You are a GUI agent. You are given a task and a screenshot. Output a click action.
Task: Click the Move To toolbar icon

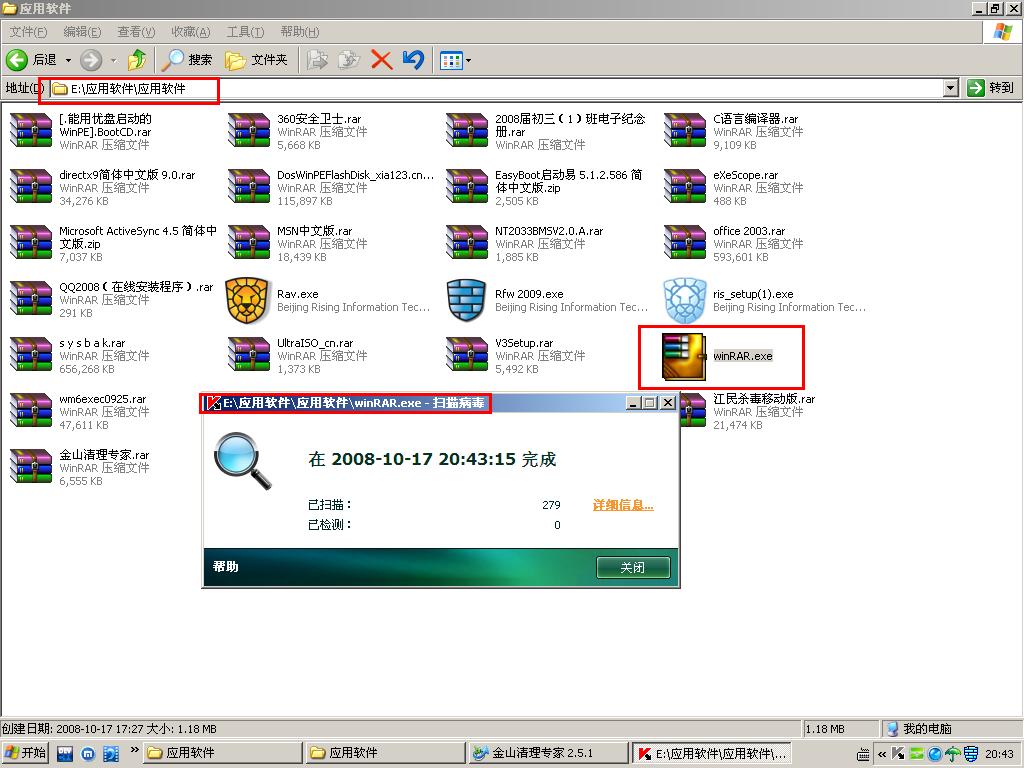317,60
